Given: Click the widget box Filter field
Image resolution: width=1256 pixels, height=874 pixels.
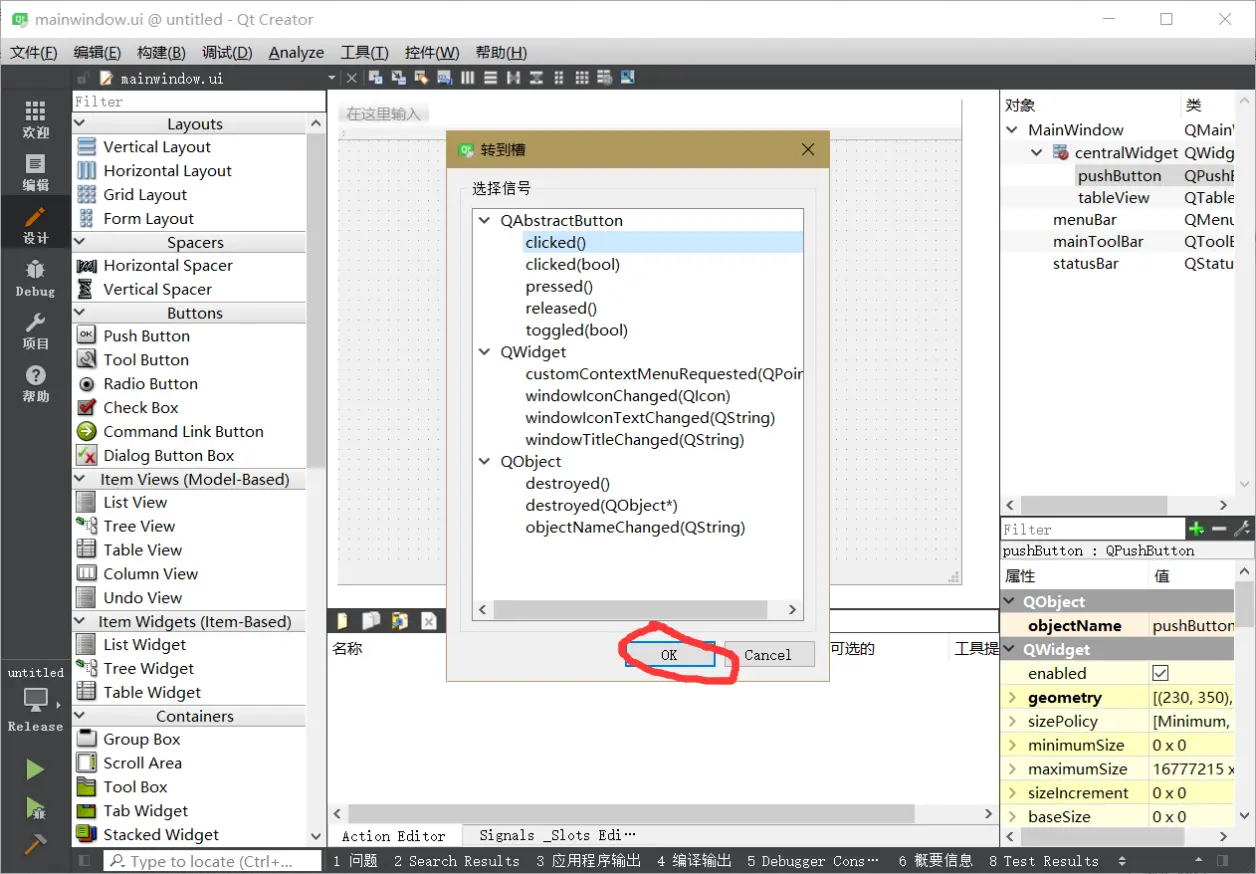Looking at the screenshot, I should pos(199,101).
